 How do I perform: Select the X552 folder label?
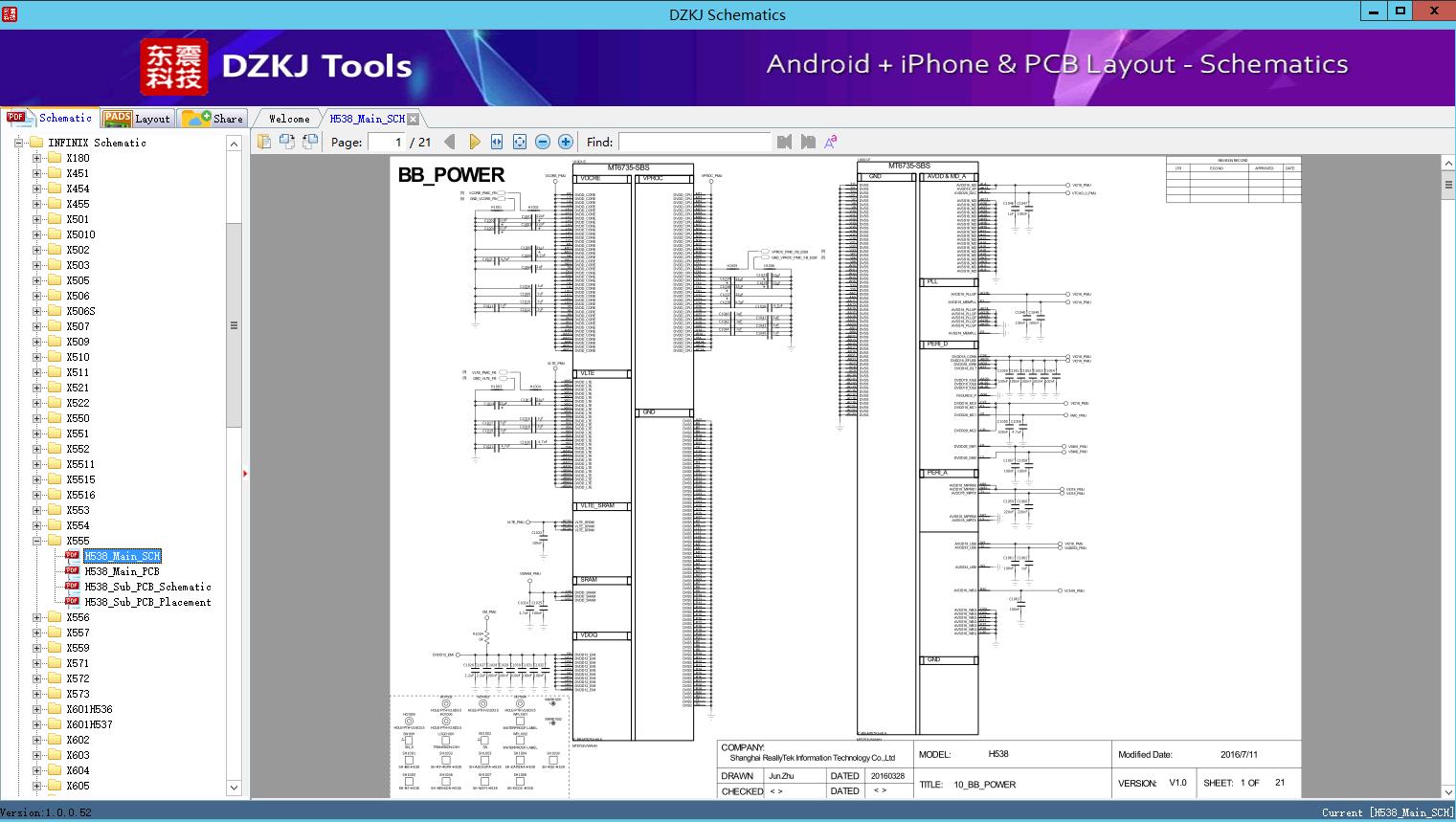[78, 449]
